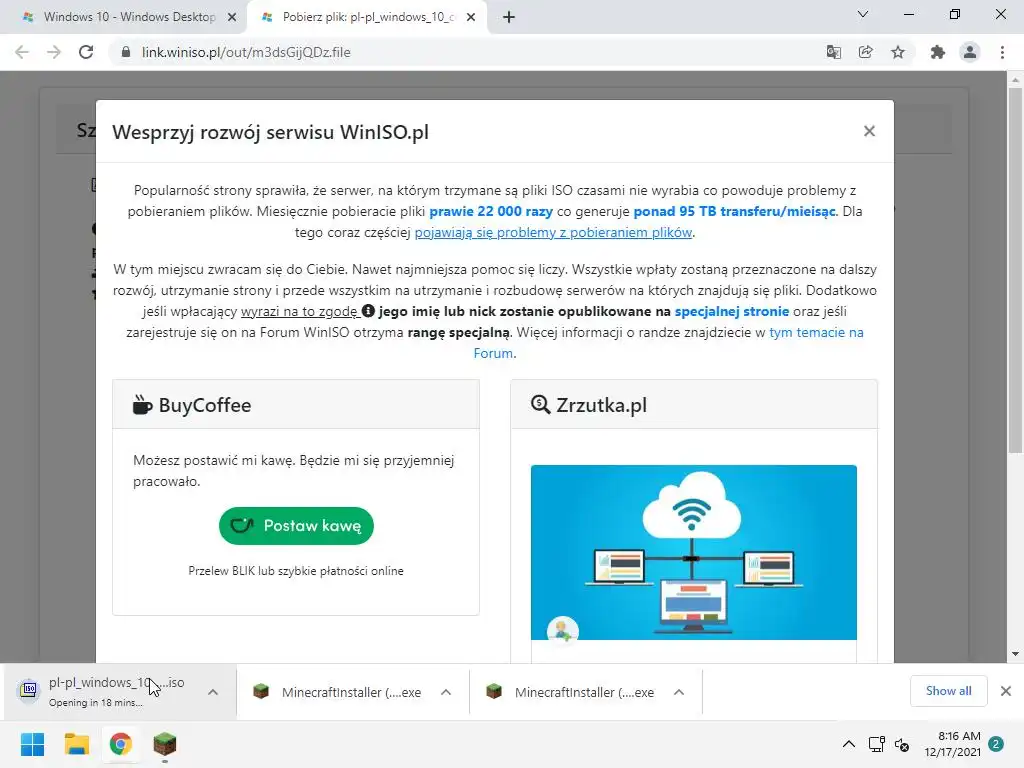Follow the 'pojawiają się problemy z pobieraniem plików' link
The height and width of the screenshot is (768, 1024).
coord(553,232)
